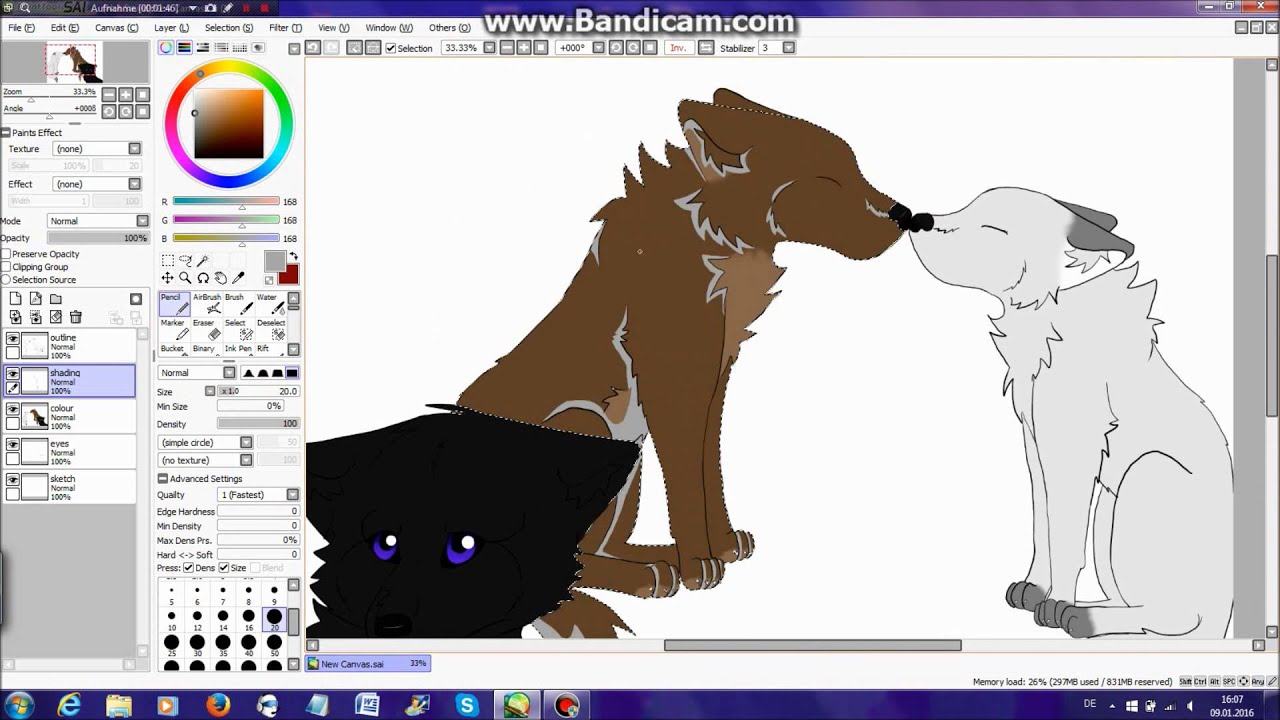Click the Inv. view button
The width and height of the screenshot is (1280, 720).
[679, 47]
